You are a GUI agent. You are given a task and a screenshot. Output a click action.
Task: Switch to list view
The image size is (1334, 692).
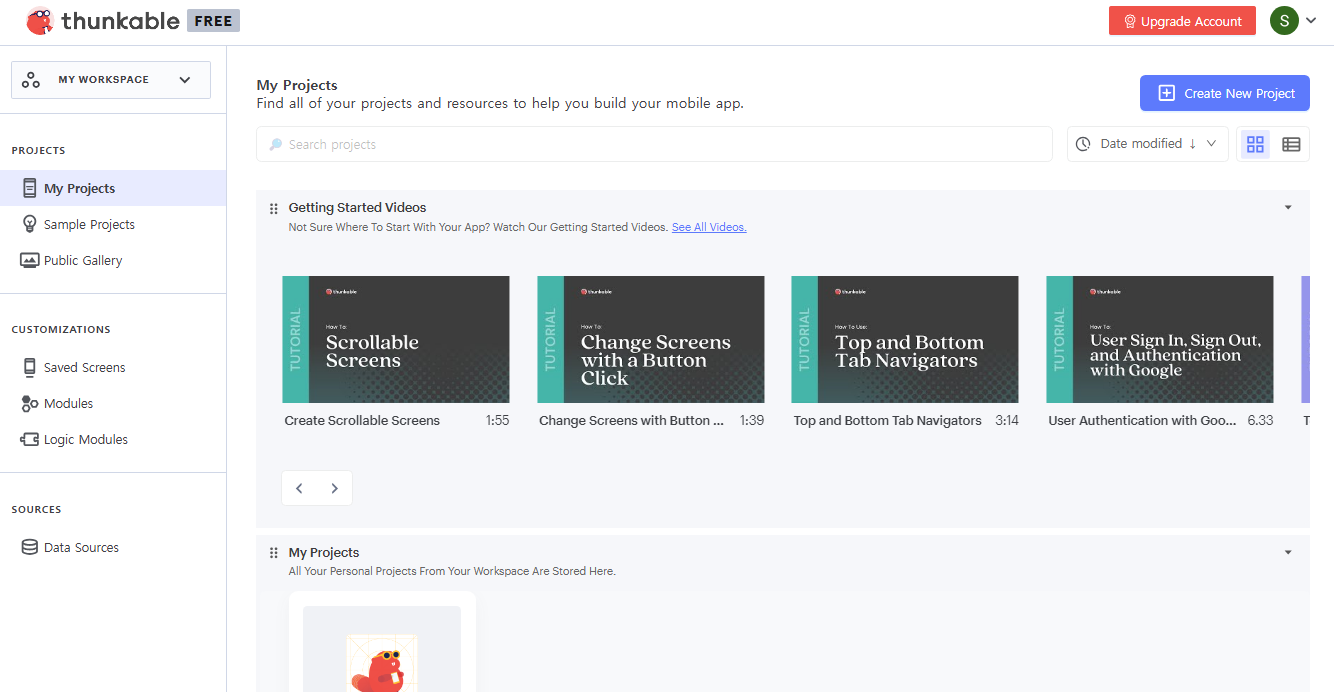tap(1291, 144)
